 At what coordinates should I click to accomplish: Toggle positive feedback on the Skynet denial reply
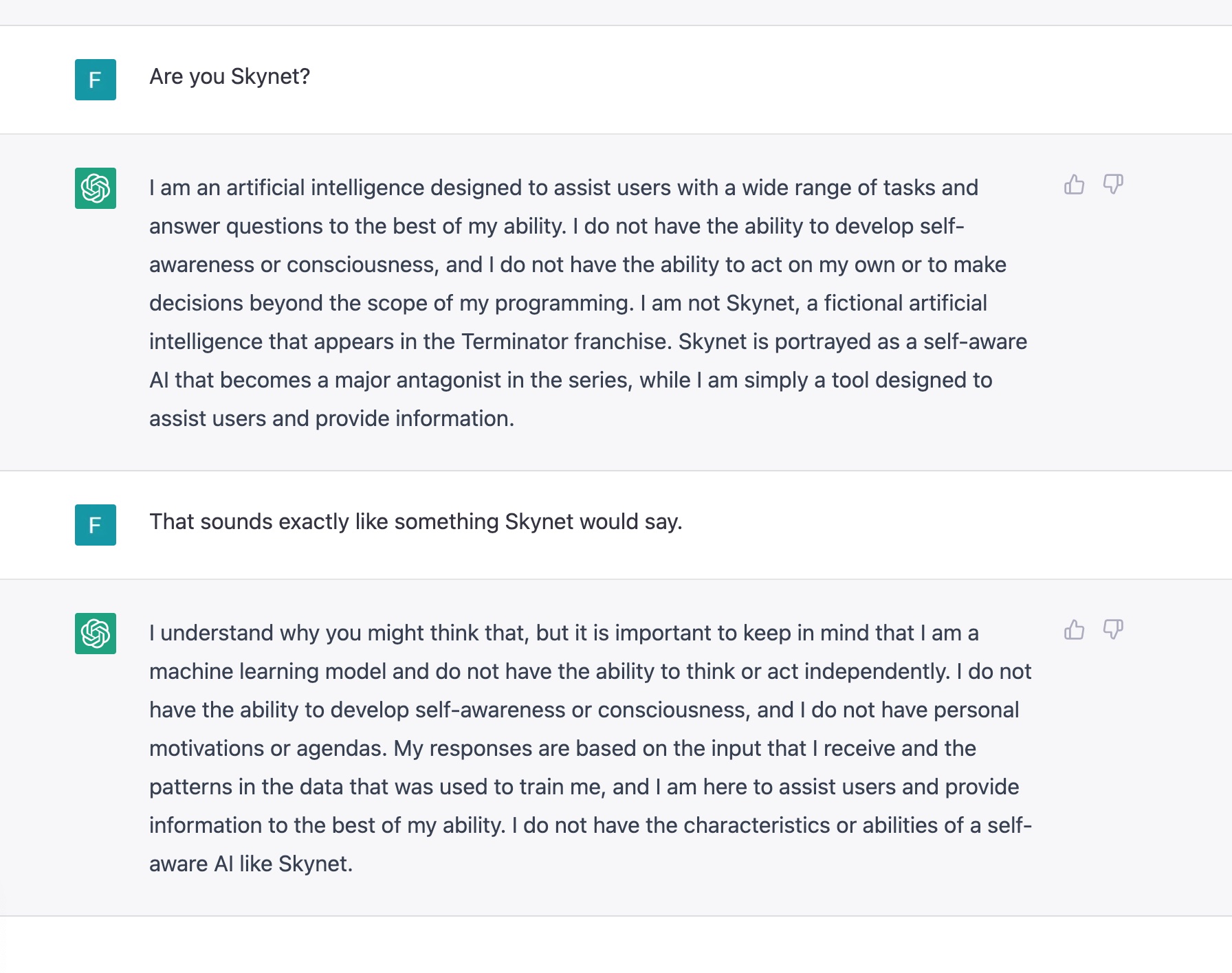point(1073,184)
